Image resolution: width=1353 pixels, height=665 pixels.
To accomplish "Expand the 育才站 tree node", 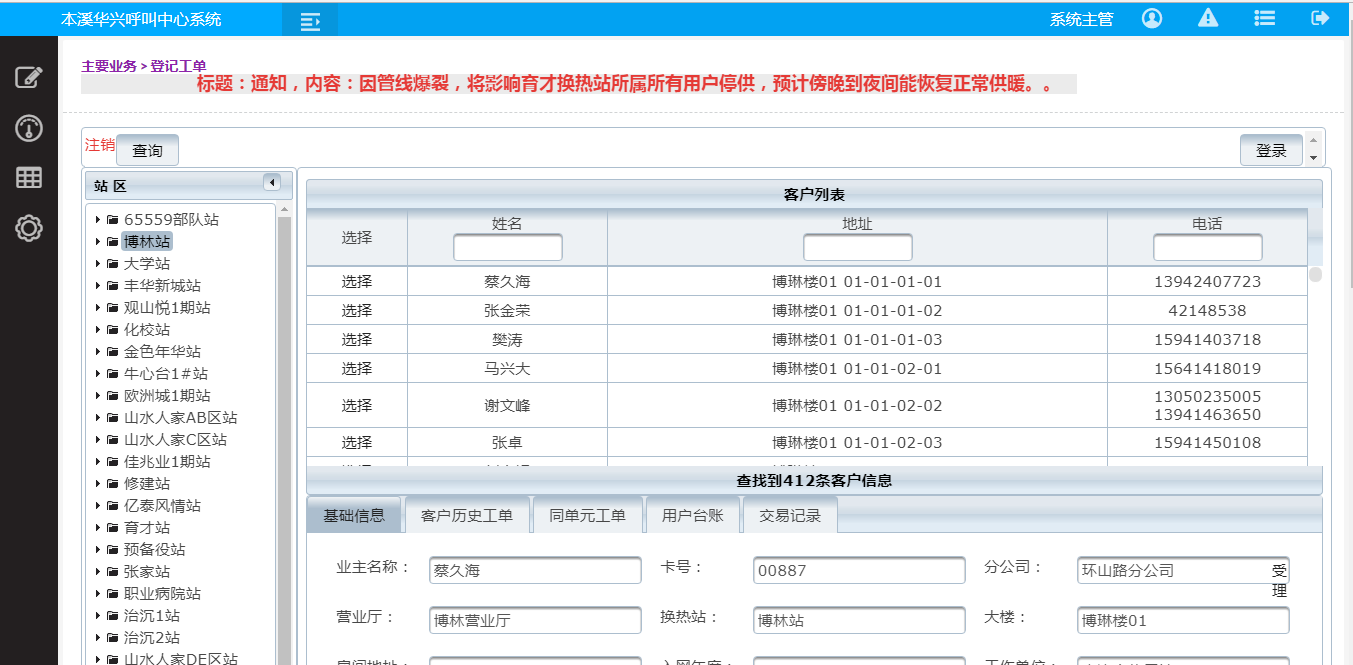I will tap(98, 527).
